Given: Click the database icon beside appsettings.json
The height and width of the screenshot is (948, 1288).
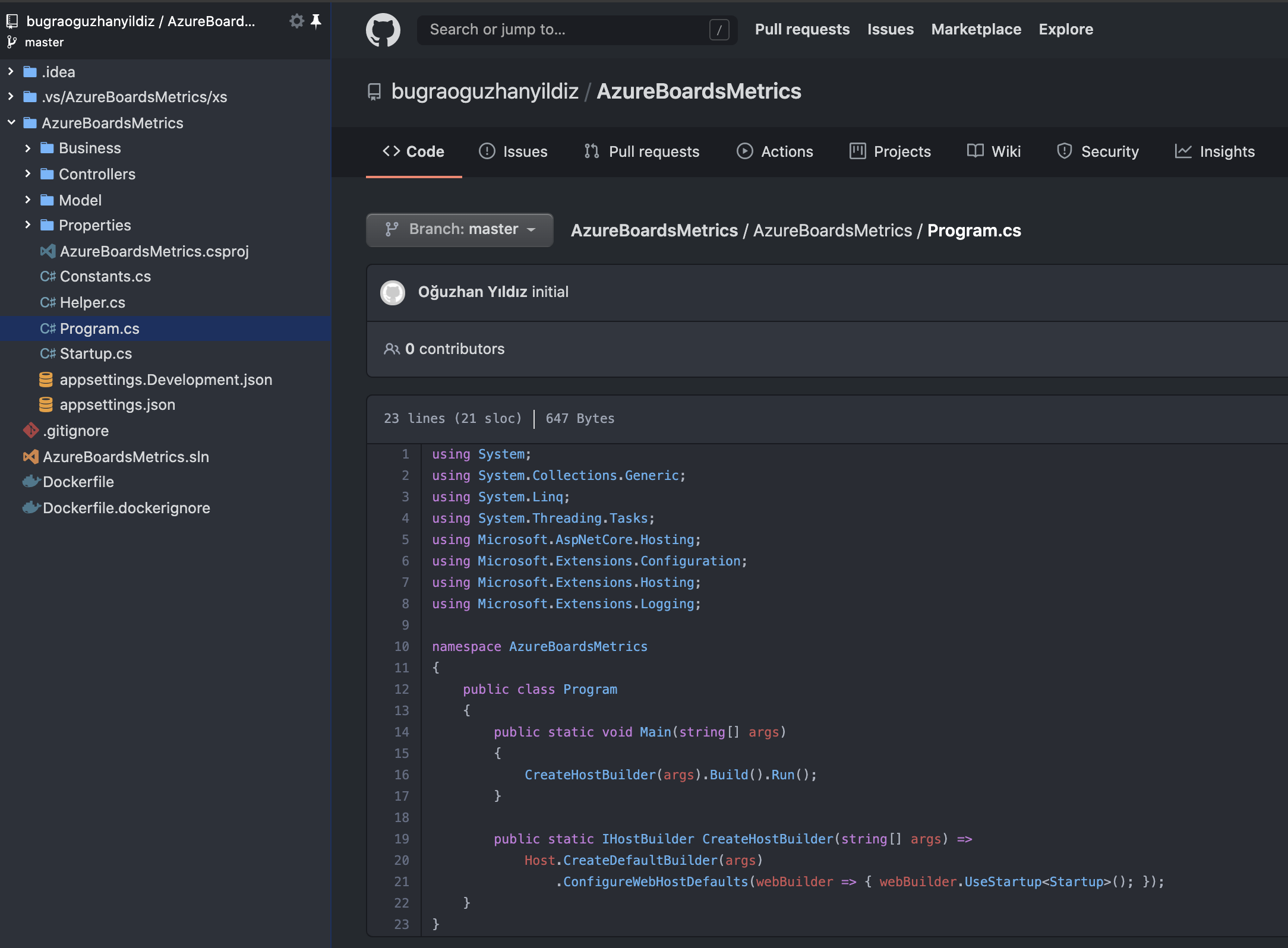Looking at the screenshot, I should point(46,405).
